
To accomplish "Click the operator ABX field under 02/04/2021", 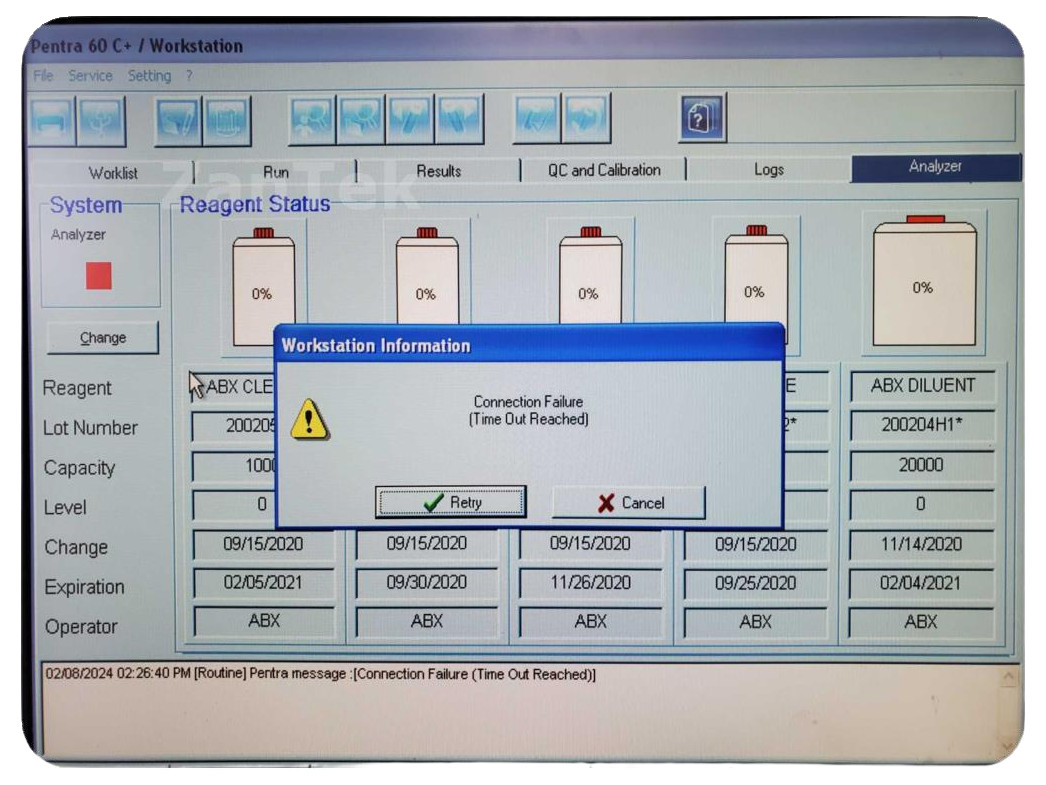I will coord(920,622).
